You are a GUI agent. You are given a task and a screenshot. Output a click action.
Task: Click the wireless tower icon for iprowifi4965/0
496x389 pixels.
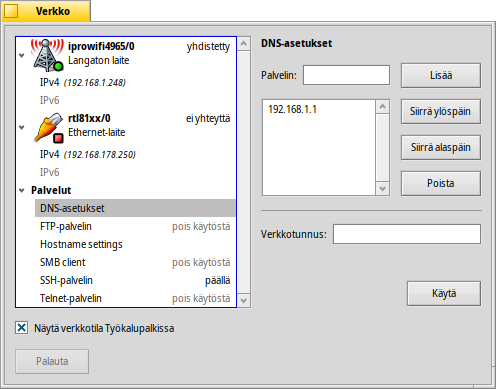pos(47,55)
